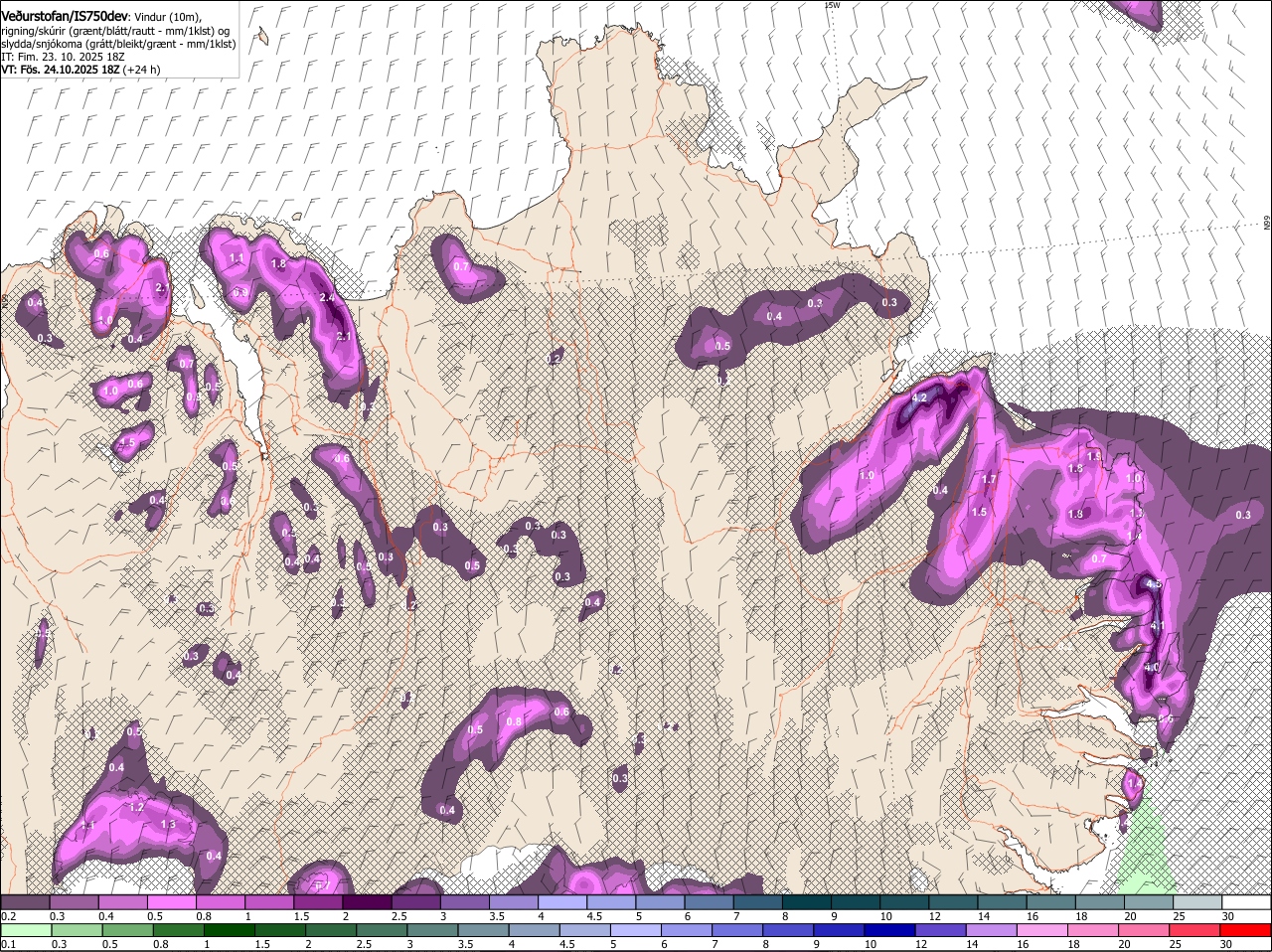This screenshot has height=952, width=1272.
Task: Pick the white snow scale swatch after 30
Action: coord(1247,902)
